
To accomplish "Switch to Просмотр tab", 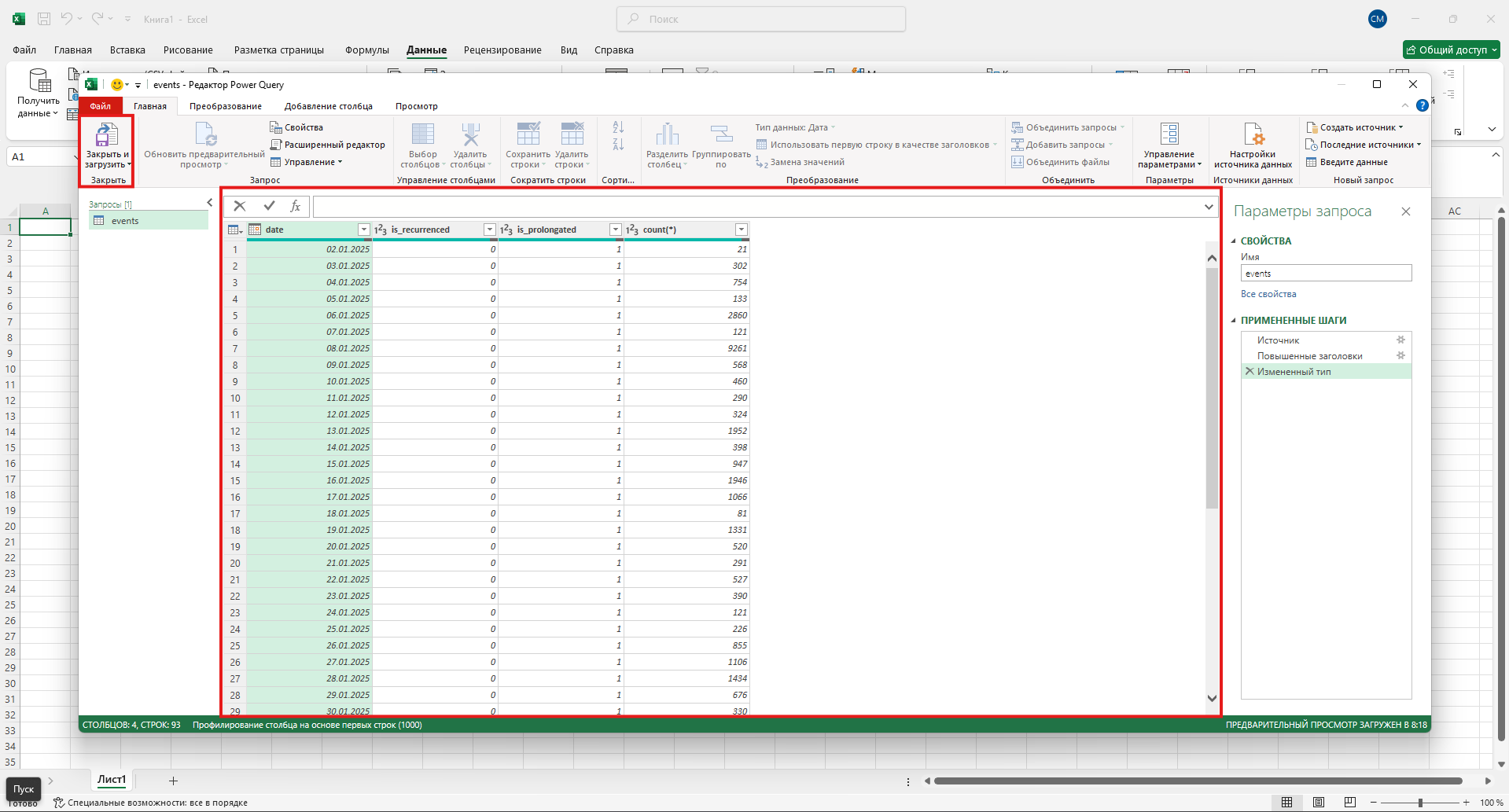I will [417, 106].
